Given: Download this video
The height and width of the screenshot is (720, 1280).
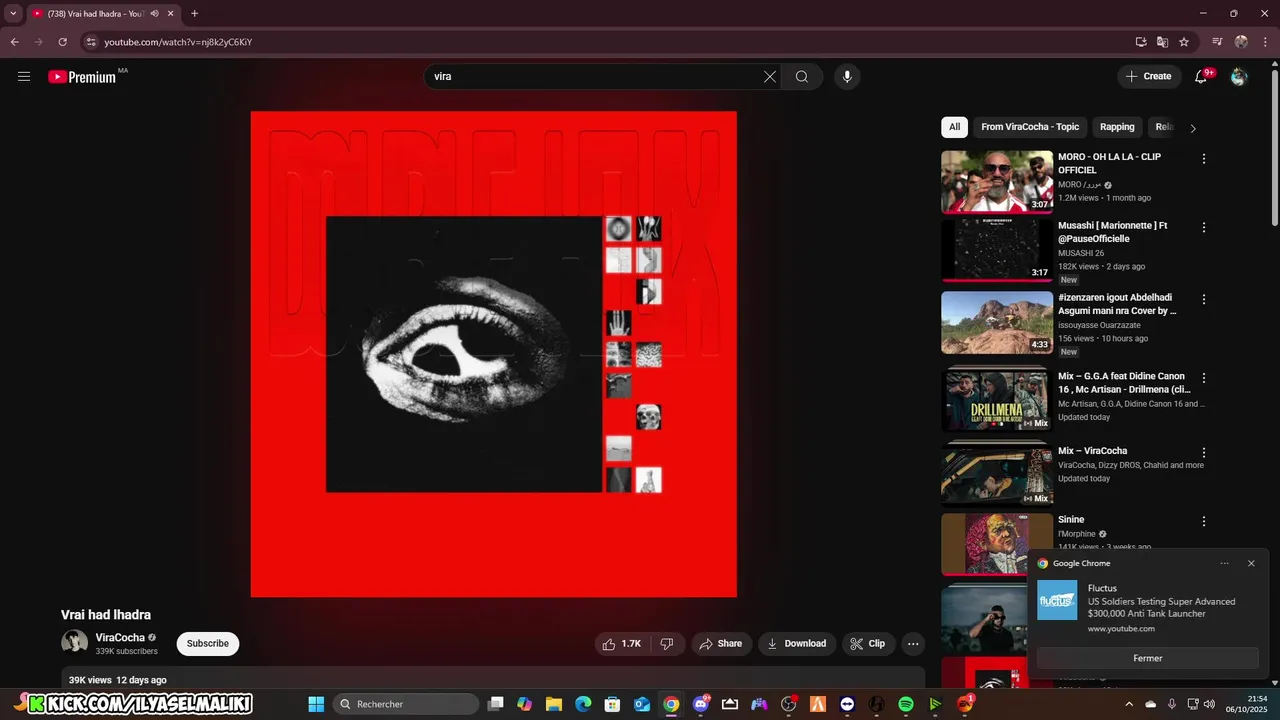Looking at the screenshot, I should click(x=797, y=644).
